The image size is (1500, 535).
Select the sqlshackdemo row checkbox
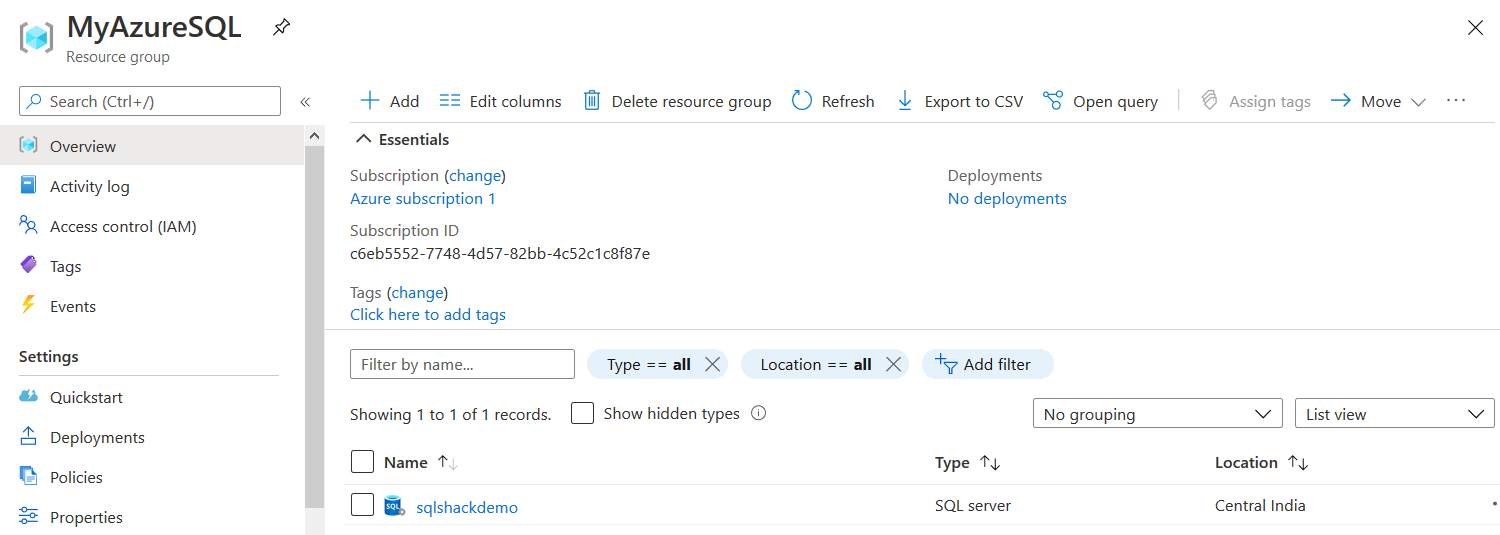click(x=362, y=506)
